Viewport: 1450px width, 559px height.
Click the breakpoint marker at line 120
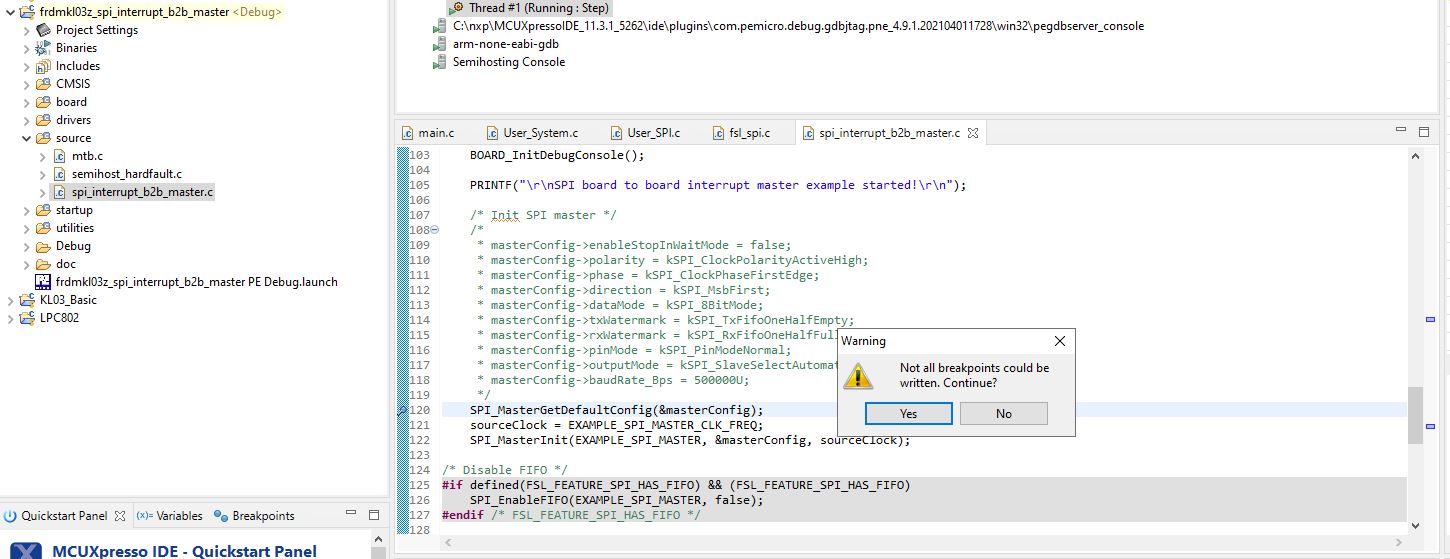pyautogui.click(x=402, y=410)
